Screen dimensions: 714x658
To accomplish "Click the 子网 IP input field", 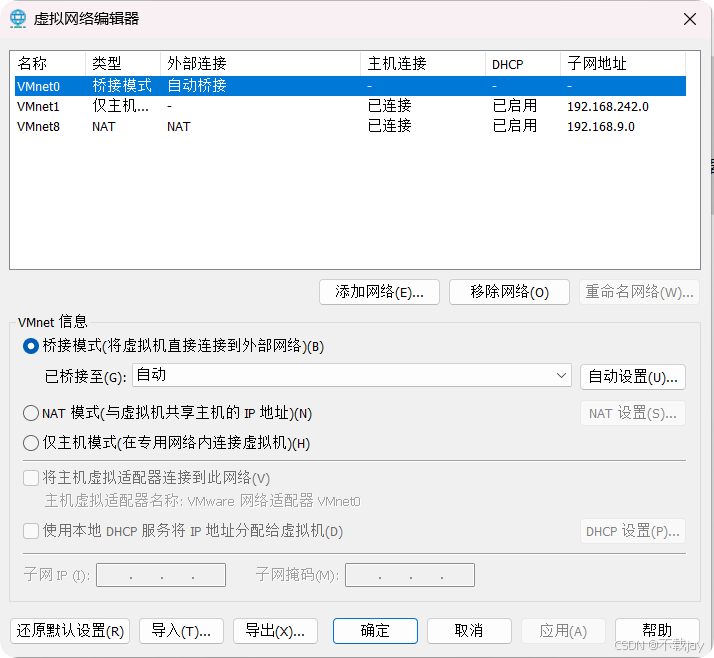I will click(161, 575).
